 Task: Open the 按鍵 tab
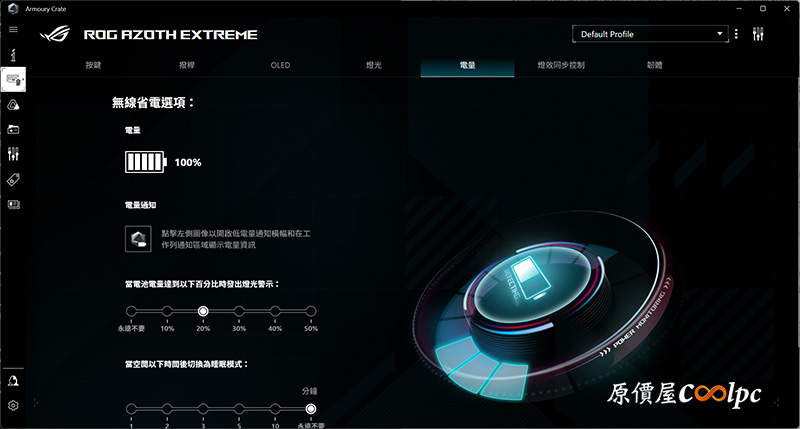click(93, 65)
